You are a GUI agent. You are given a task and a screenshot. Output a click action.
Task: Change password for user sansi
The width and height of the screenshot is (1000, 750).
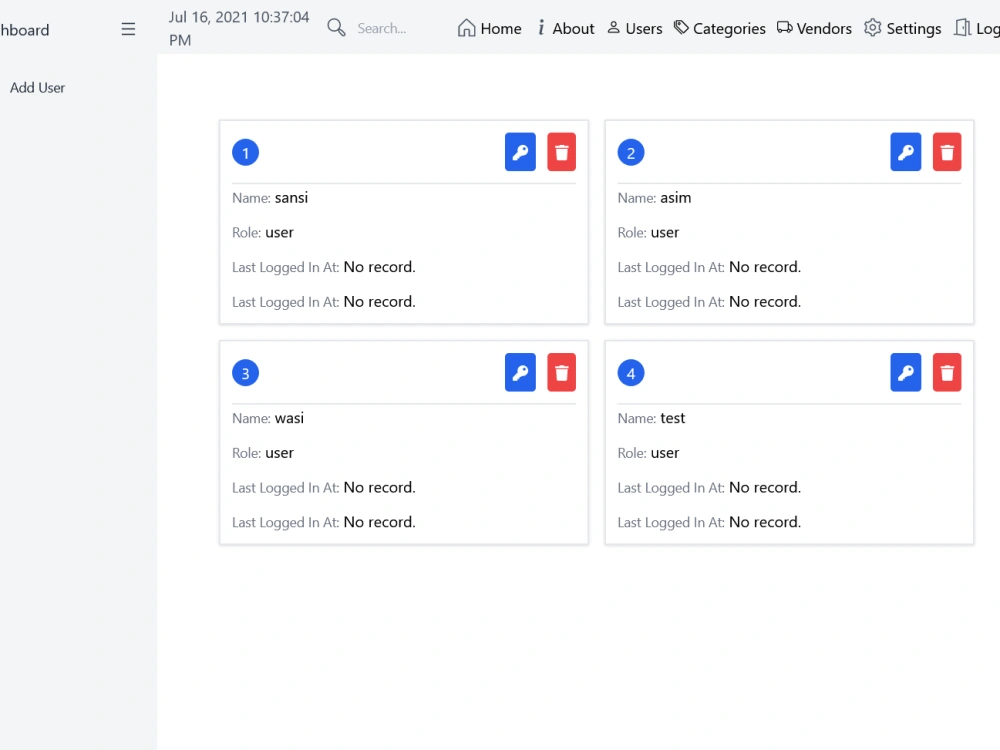coord(520,152)
